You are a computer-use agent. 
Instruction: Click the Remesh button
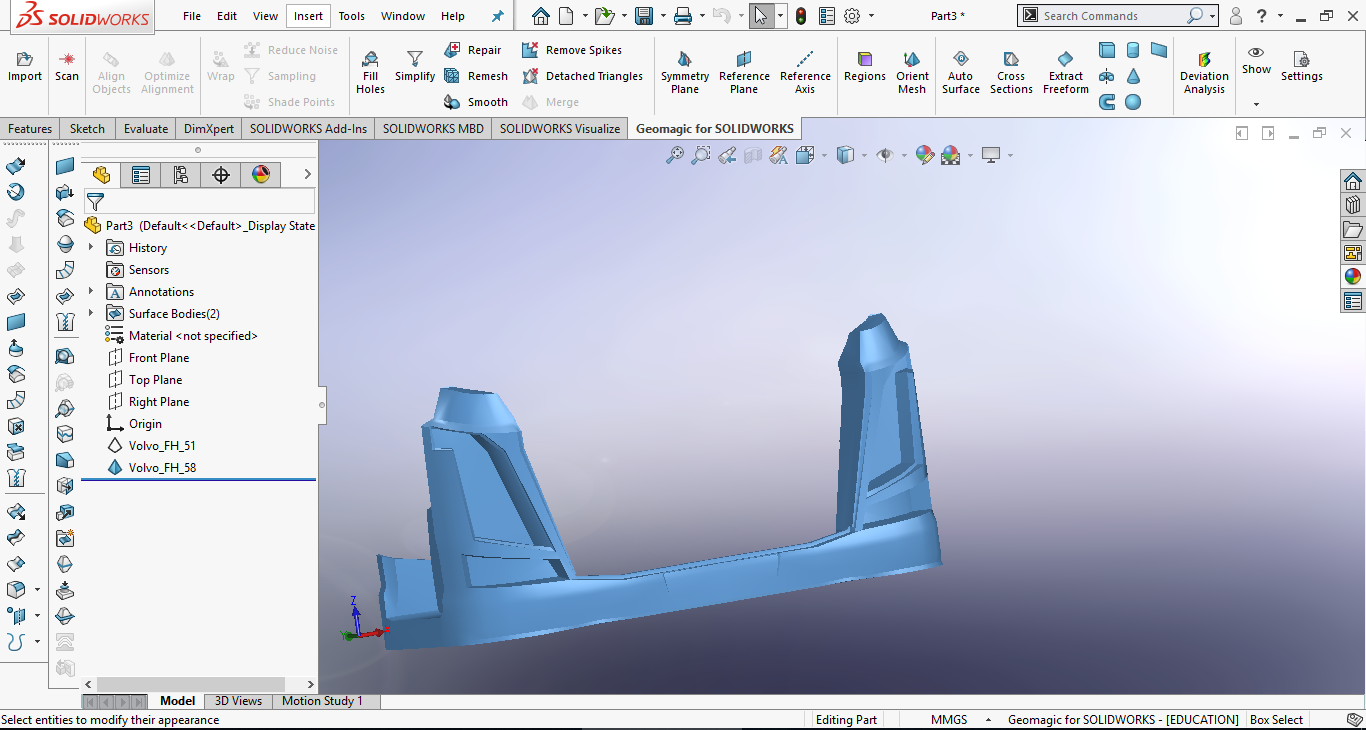[476, 76]
